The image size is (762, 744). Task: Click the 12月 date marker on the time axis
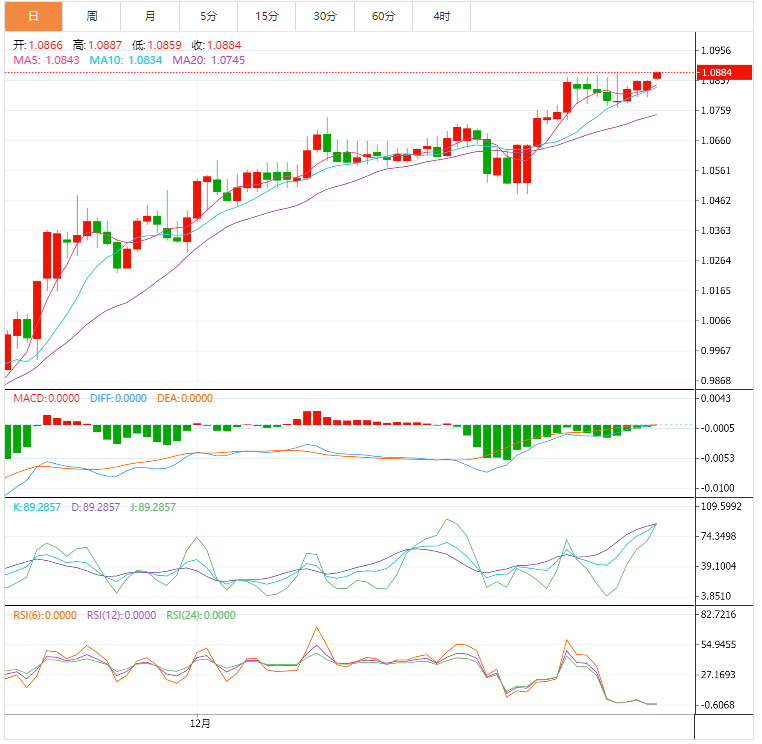[200, 722]
